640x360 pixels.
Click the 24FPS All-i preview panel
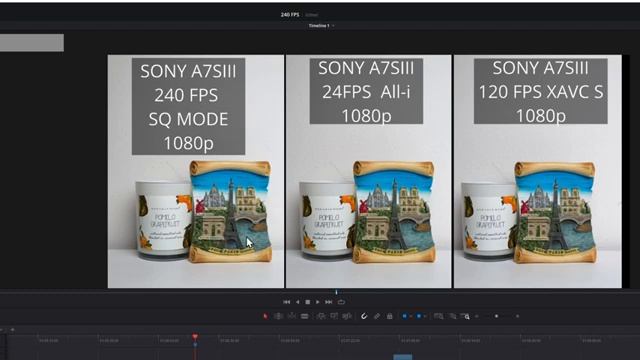coord(369,171)
